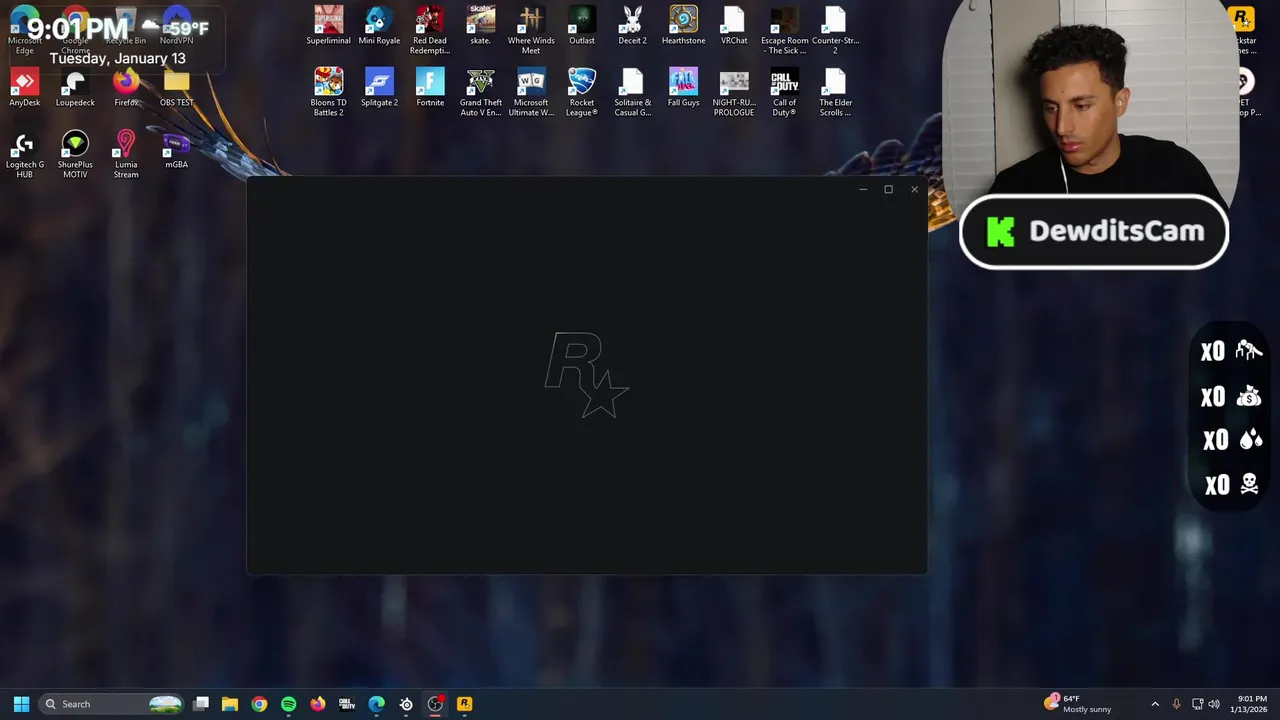Launch Logitech G HUB from the desktop
This screenshot has width=1280, height=720.
[25, 154]
